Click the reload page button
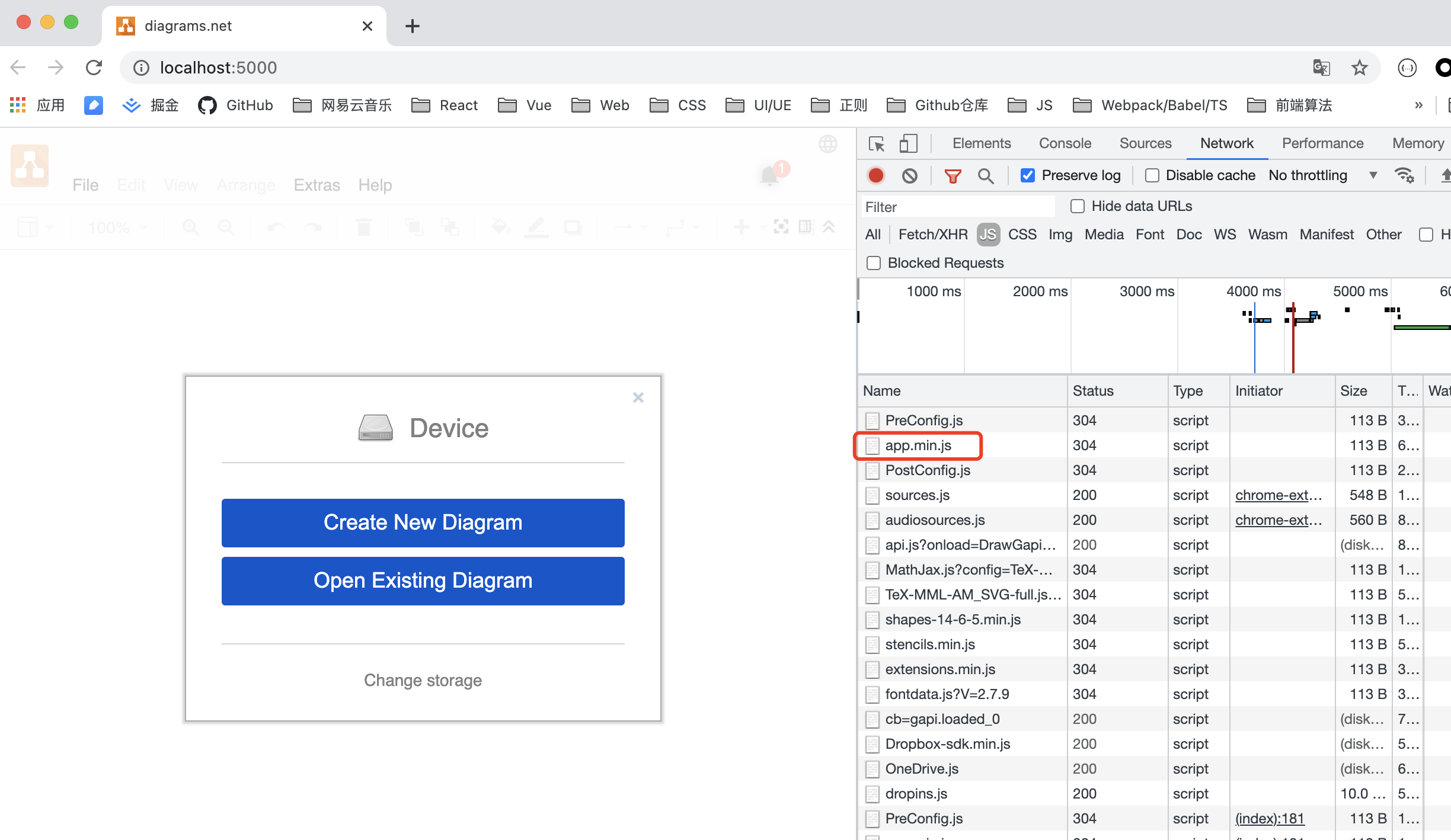Viewport: 1451px width, 840px height. 94,68
